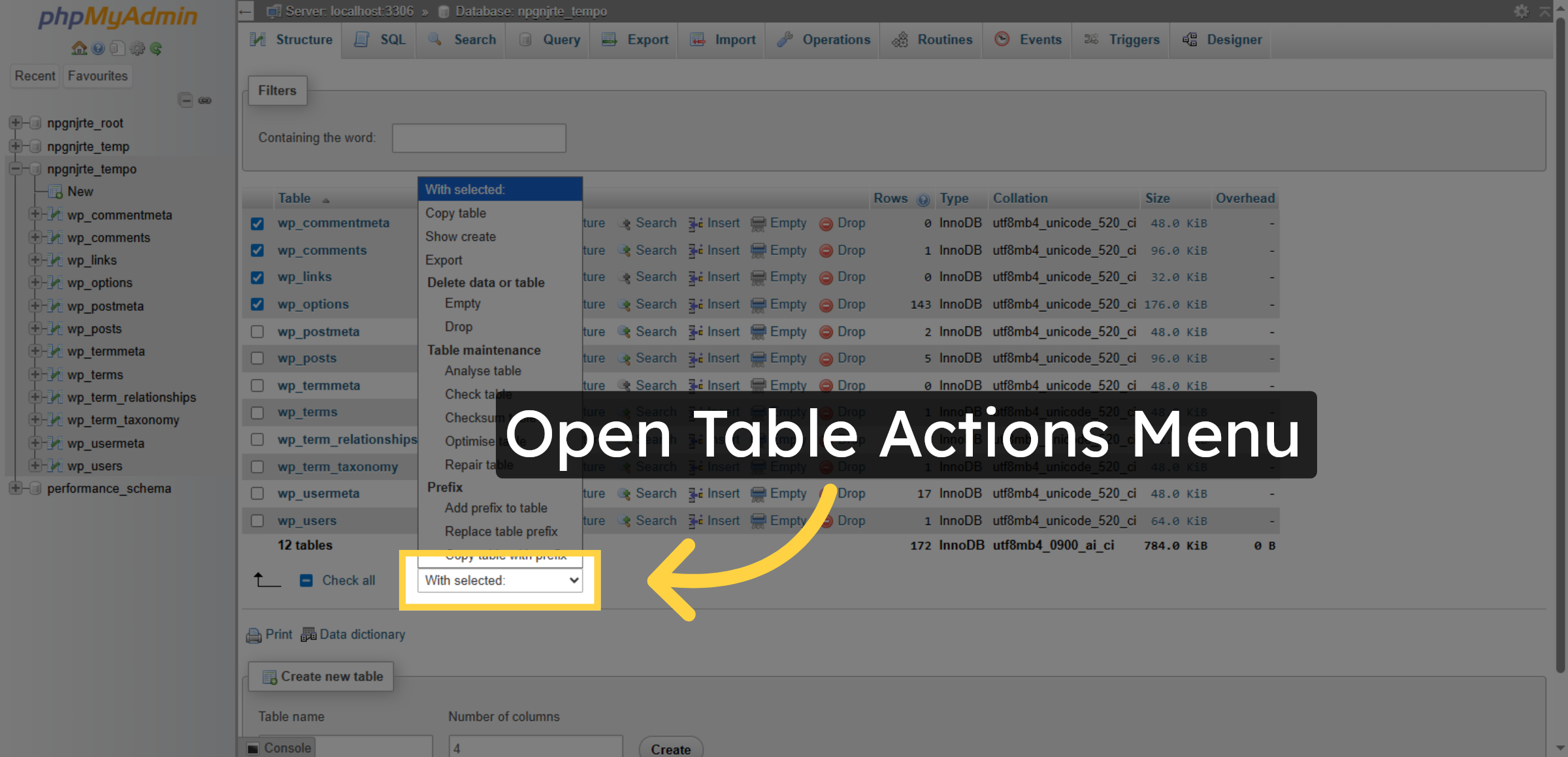Expand the wp_users node in the sidebar
Screen dimensions: 1568x757
tap(35, 466)
